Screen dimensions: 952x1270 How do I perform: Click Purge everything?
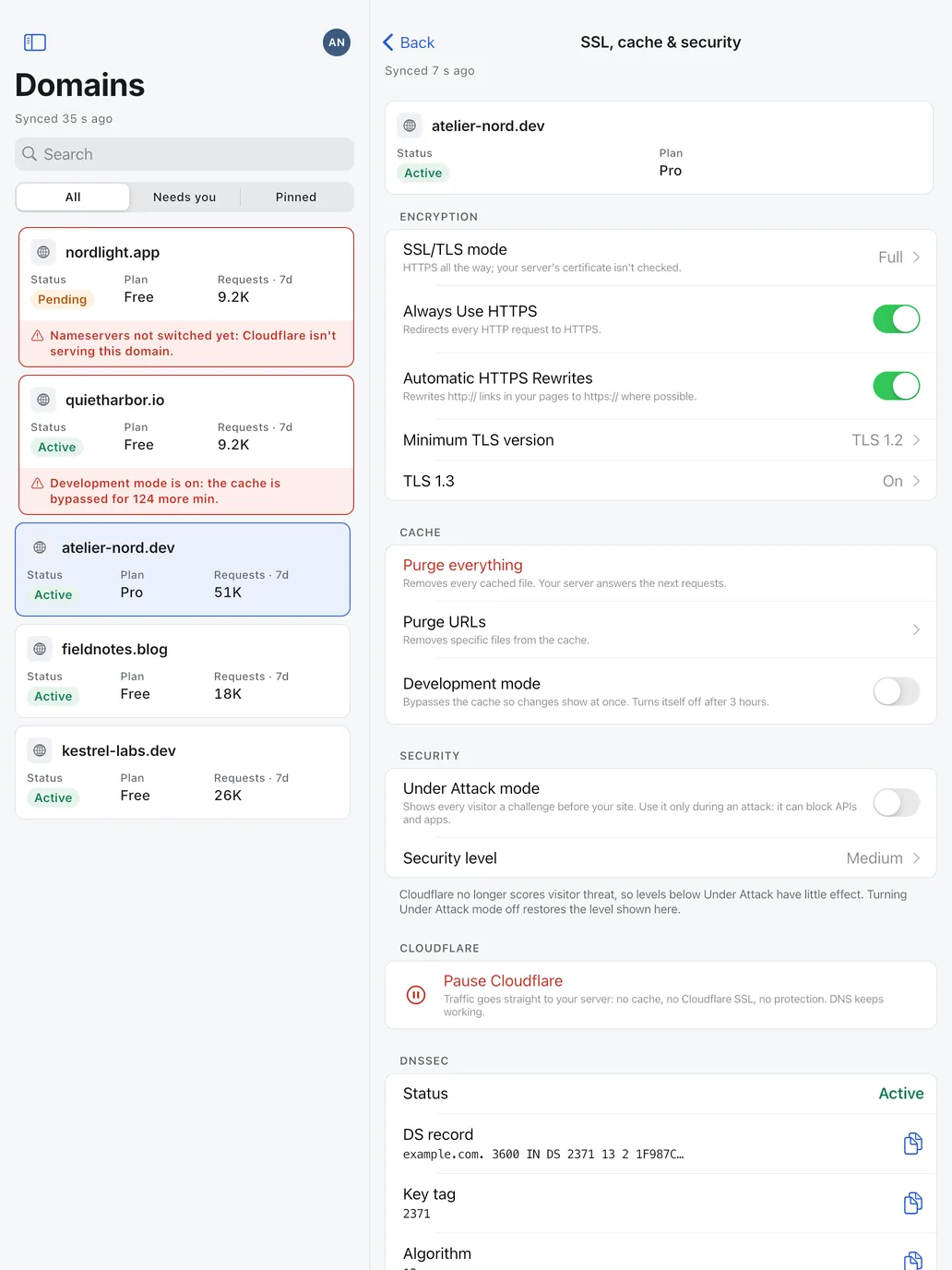click(x=463, y=565)
